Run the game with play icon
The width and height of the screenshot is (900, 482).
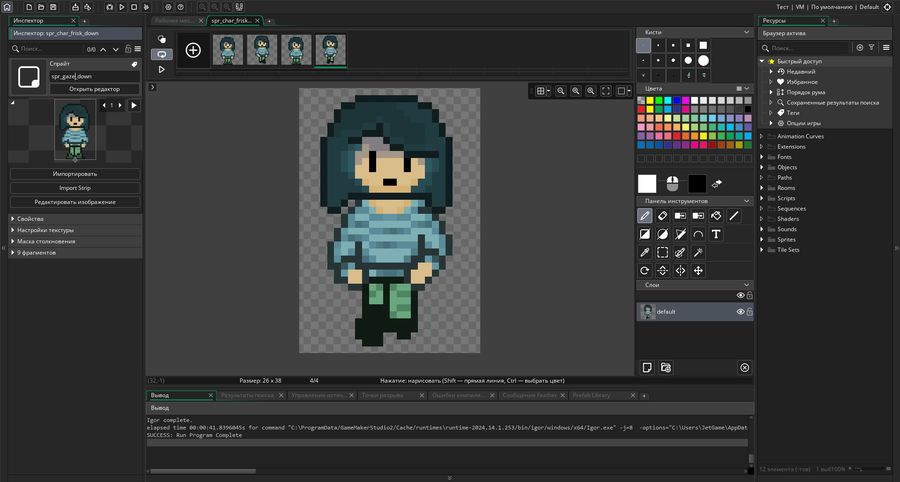[122, 7]
